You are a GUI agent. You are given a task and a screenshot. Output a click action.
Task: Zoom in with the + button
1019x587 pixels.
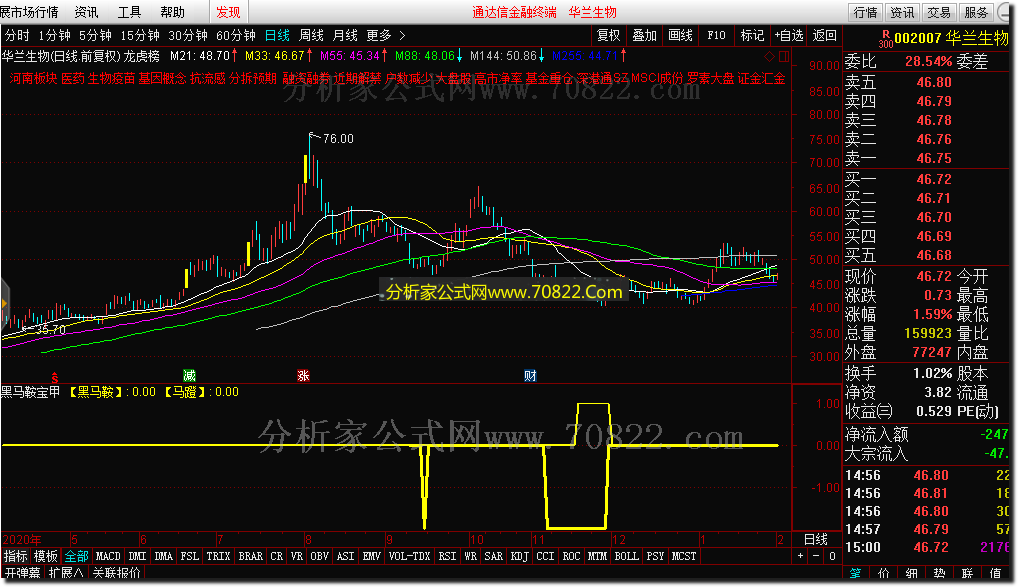(x=801, y=556)
